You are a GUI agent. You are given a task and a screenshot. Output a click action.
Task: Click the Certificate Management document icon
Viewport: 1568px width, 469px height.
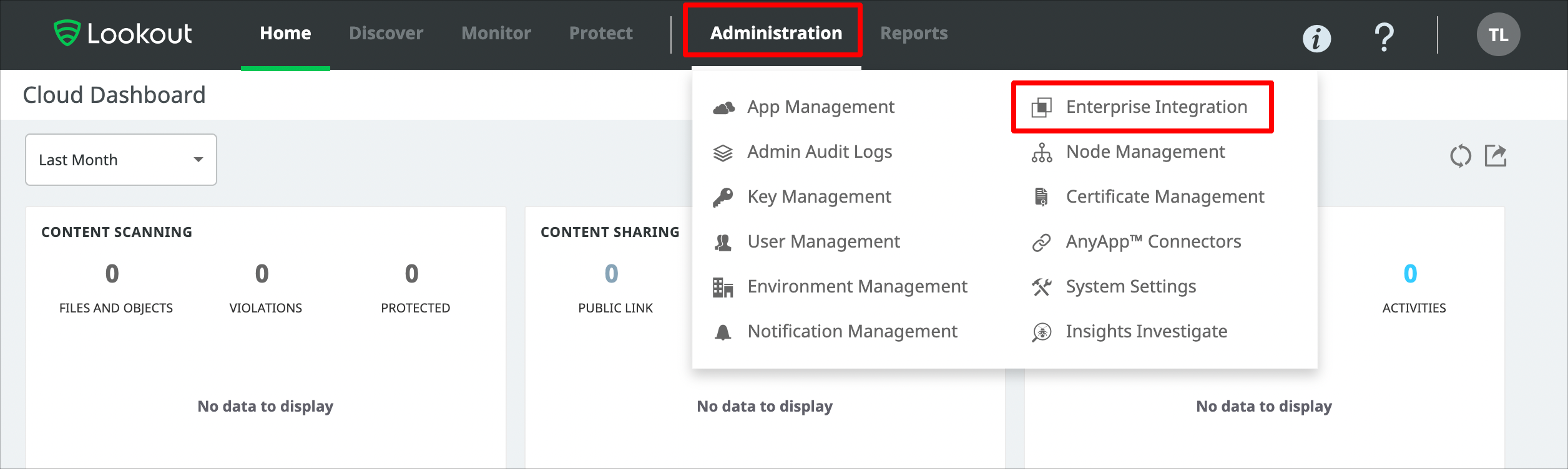pyautogui.click(x=1041, y=197)
